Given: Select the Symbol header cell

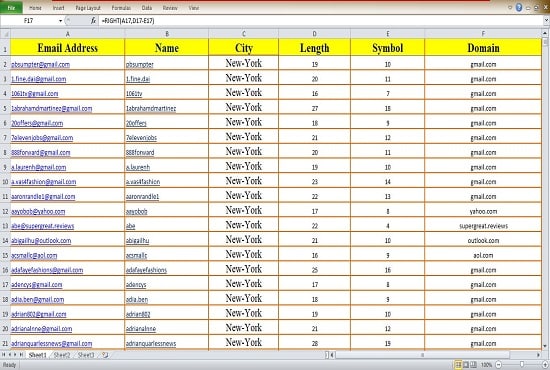Looking at the screenshot, I should click(x=388, y=48).
